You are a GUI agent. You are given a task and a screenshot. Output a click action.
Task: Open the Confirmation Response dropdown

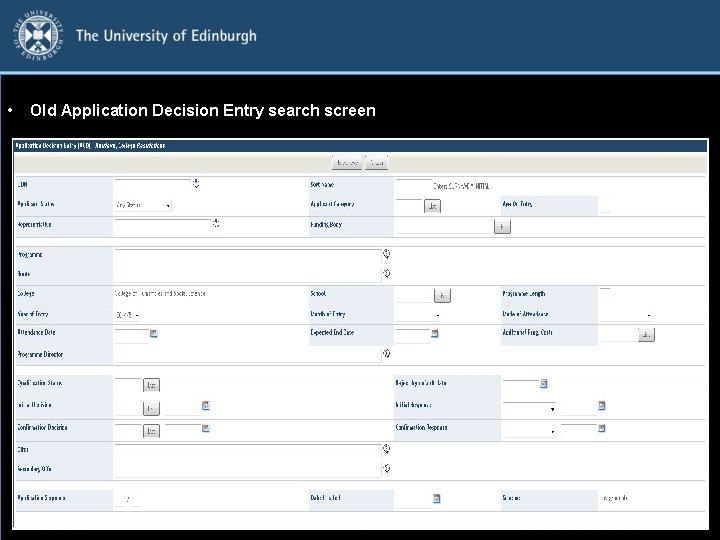pos(529,431)
